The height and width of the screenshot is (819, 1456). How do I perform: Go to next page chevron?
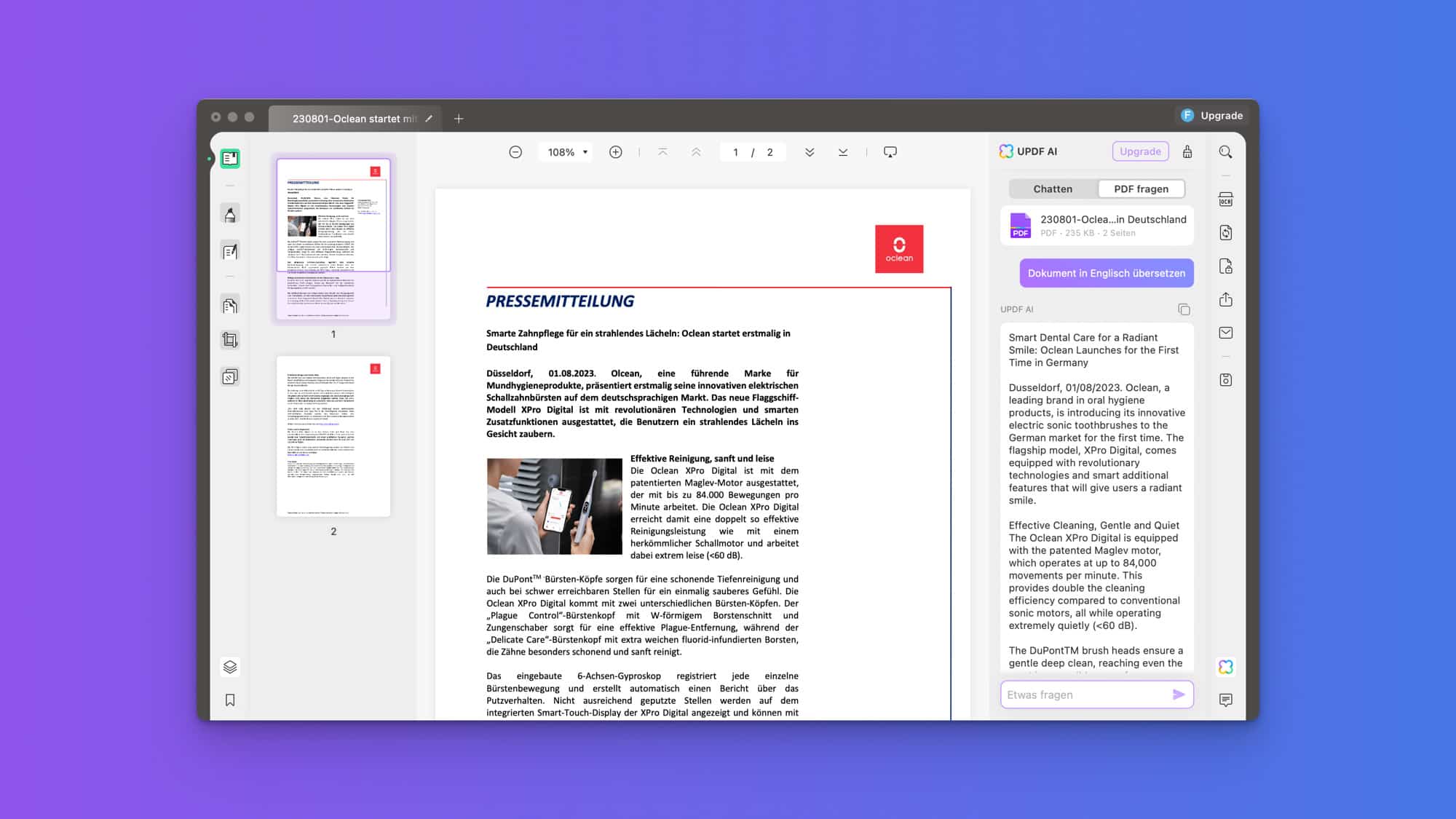pyautogui.click(x=809, y=152)
